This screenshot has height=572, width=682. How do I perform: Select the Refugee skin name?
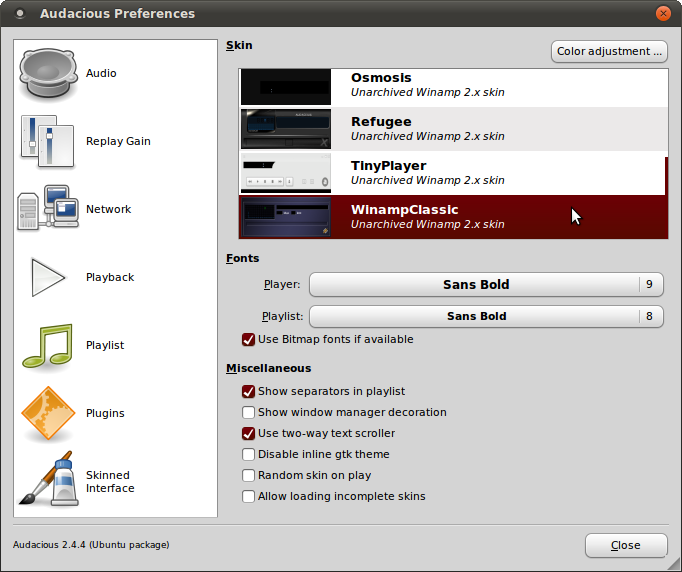pyautogui.click(x=381, y=121)
